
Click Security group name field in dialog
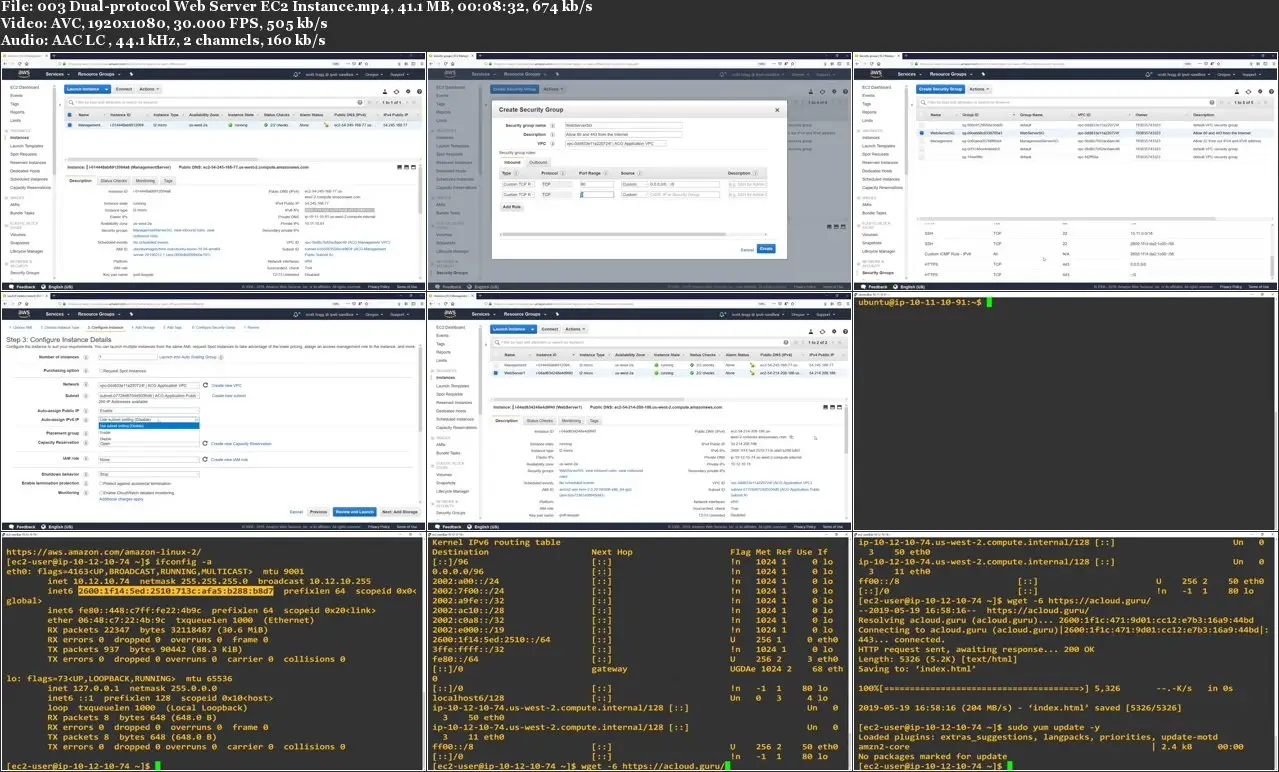point(624,126)
